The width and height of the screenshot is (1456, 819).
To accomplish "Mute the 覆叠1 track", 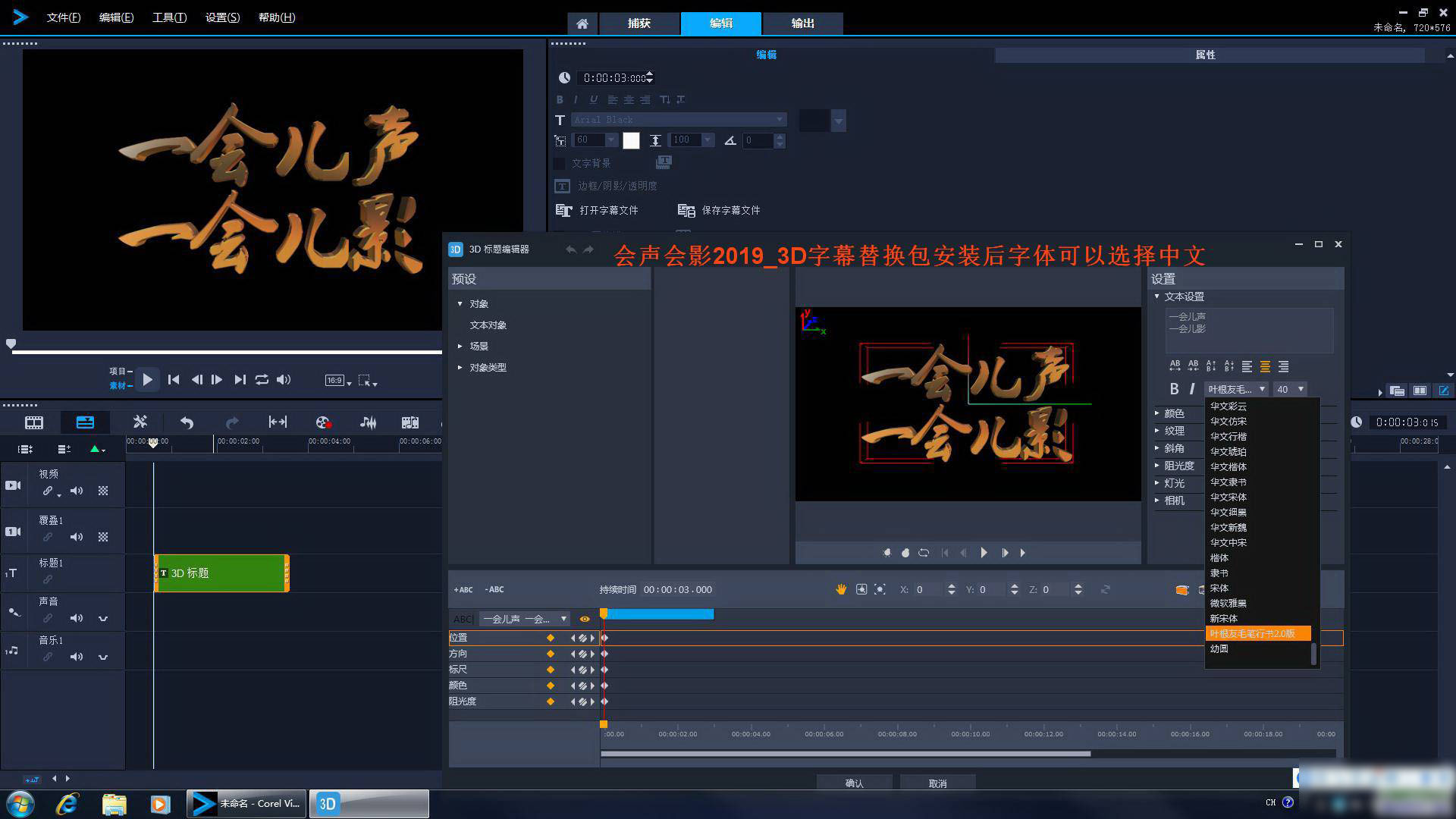I will pyautogui.click(x=77, y=538).
